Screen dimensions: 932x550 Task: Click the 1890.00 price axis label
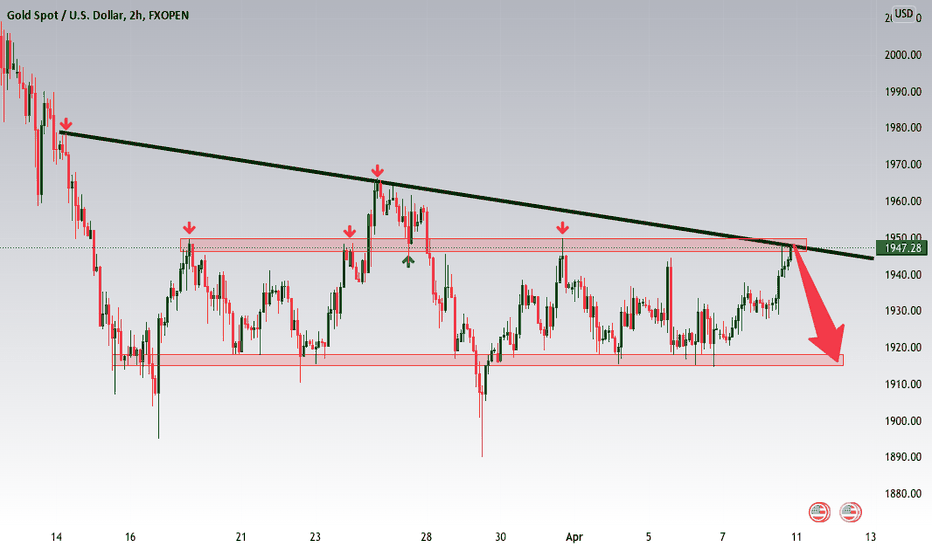[x=903, y=457]
